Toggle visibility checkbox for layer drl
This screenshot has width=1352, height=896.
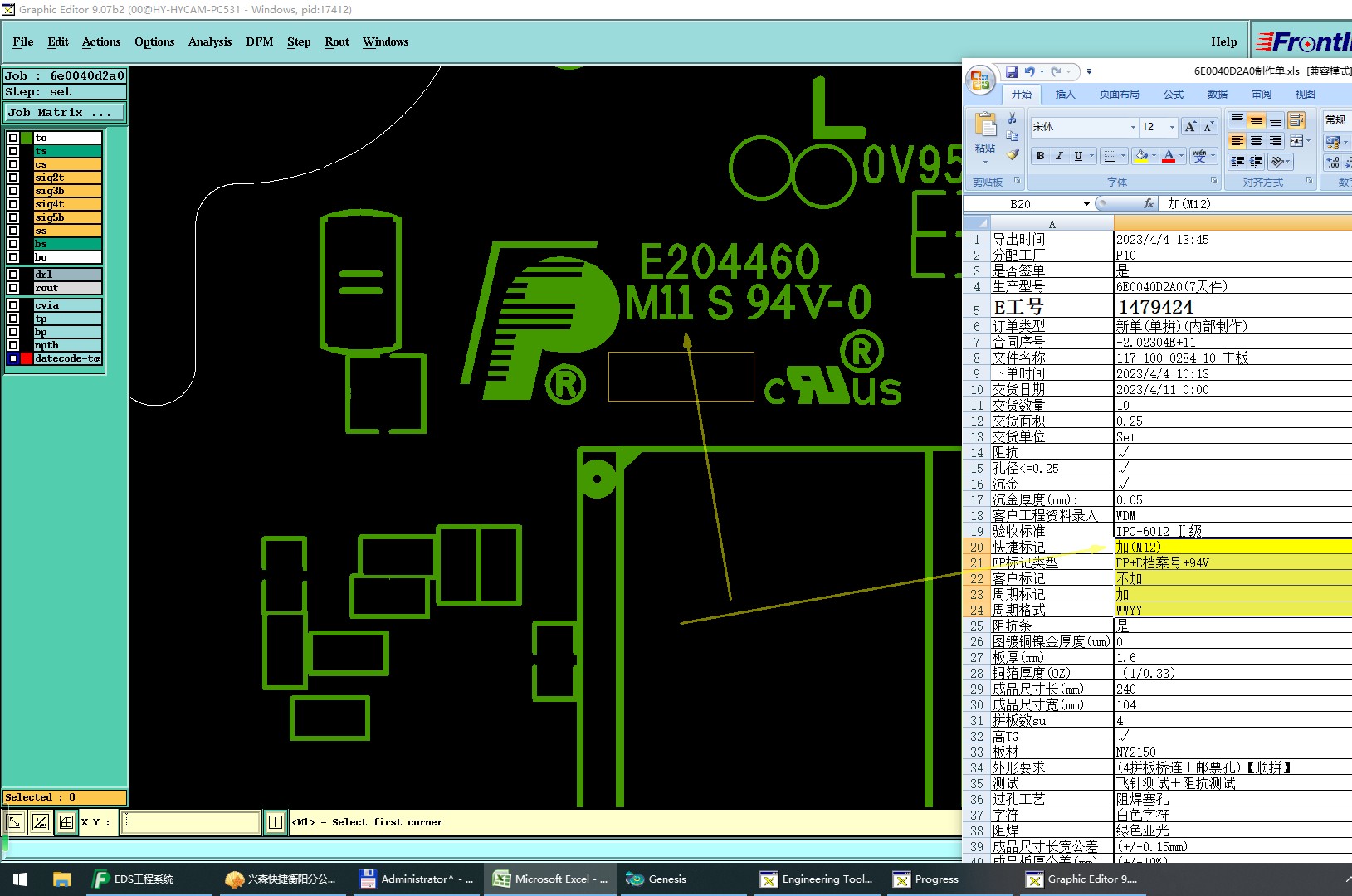pyautogui.click(x=13, y=275)
